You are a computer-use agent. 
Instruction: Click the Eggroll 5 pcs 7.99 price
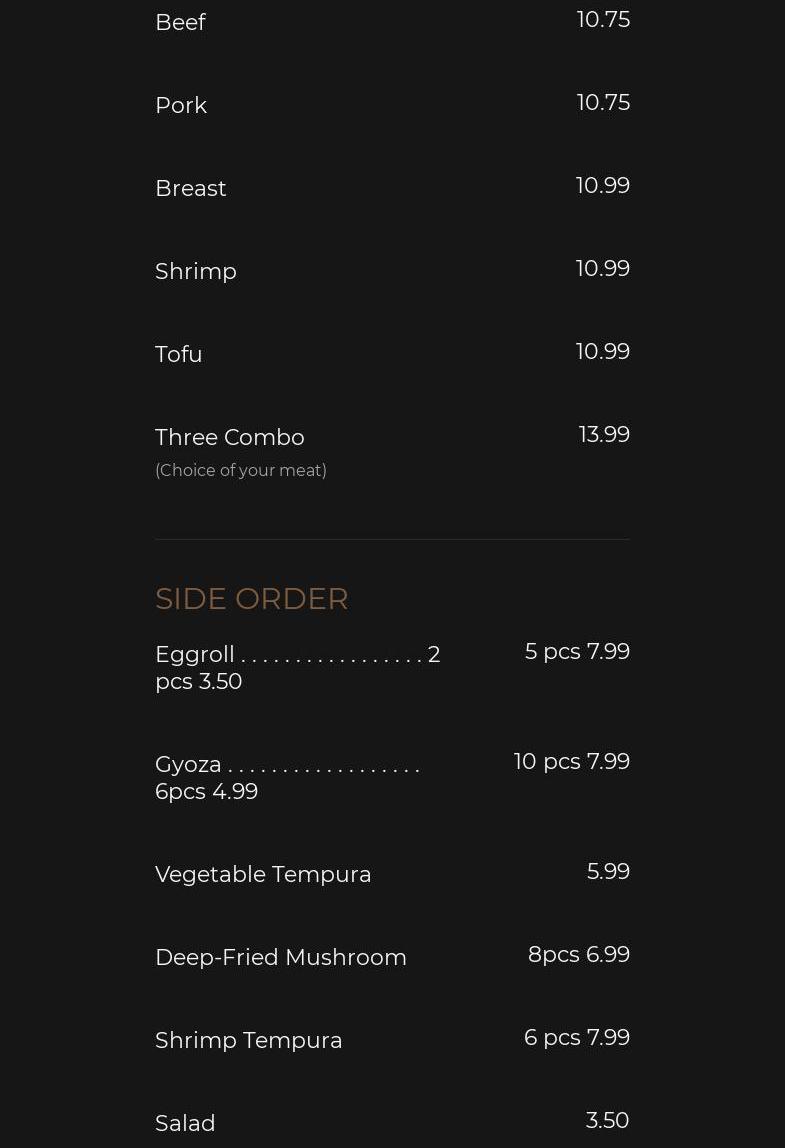click(577, 651)
